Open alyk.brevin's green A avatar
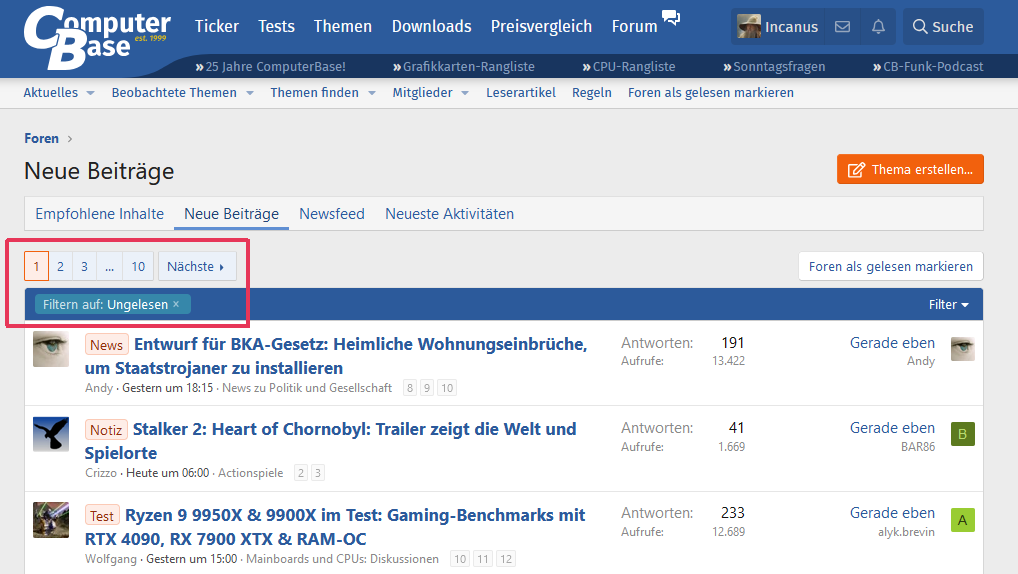 962,519
